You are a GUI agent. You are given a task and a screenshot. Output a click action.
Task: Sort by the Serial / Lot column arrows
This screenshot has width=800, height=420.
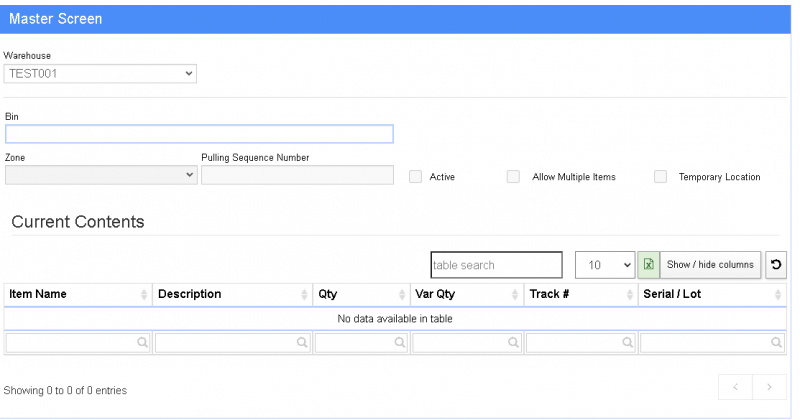pyautogui.click(x=778, y=295)
